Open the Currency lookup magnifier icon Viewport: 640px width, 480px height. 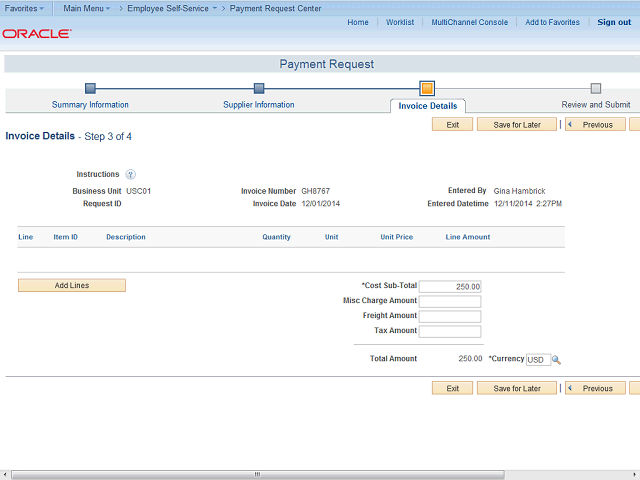(556, 360)
